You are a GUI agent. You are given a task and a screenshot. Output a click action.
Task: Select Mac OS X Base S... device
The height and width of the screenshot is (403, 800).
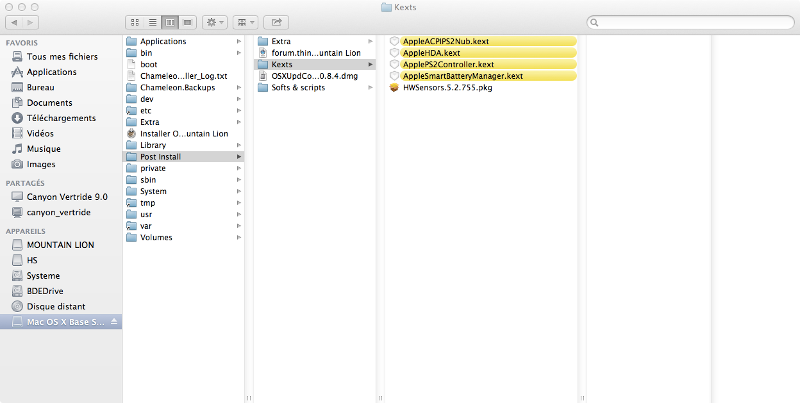(x=61, y=322)
